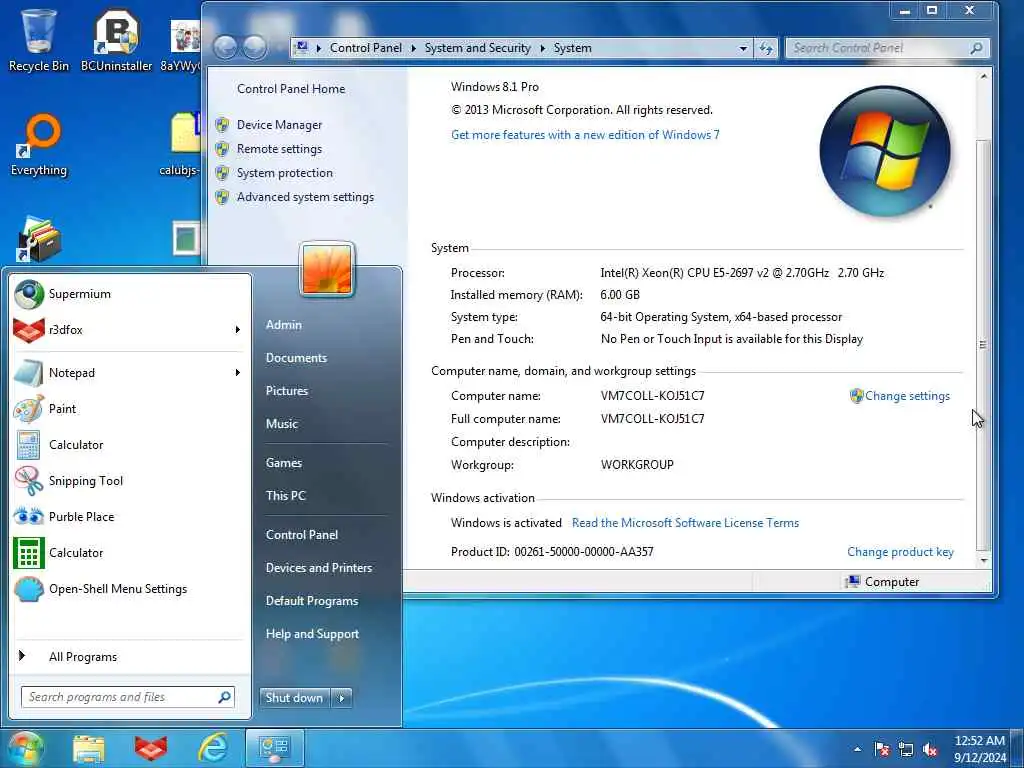Open File Explorer from the taskbar

pyautogui.click(x=89, y=748)
